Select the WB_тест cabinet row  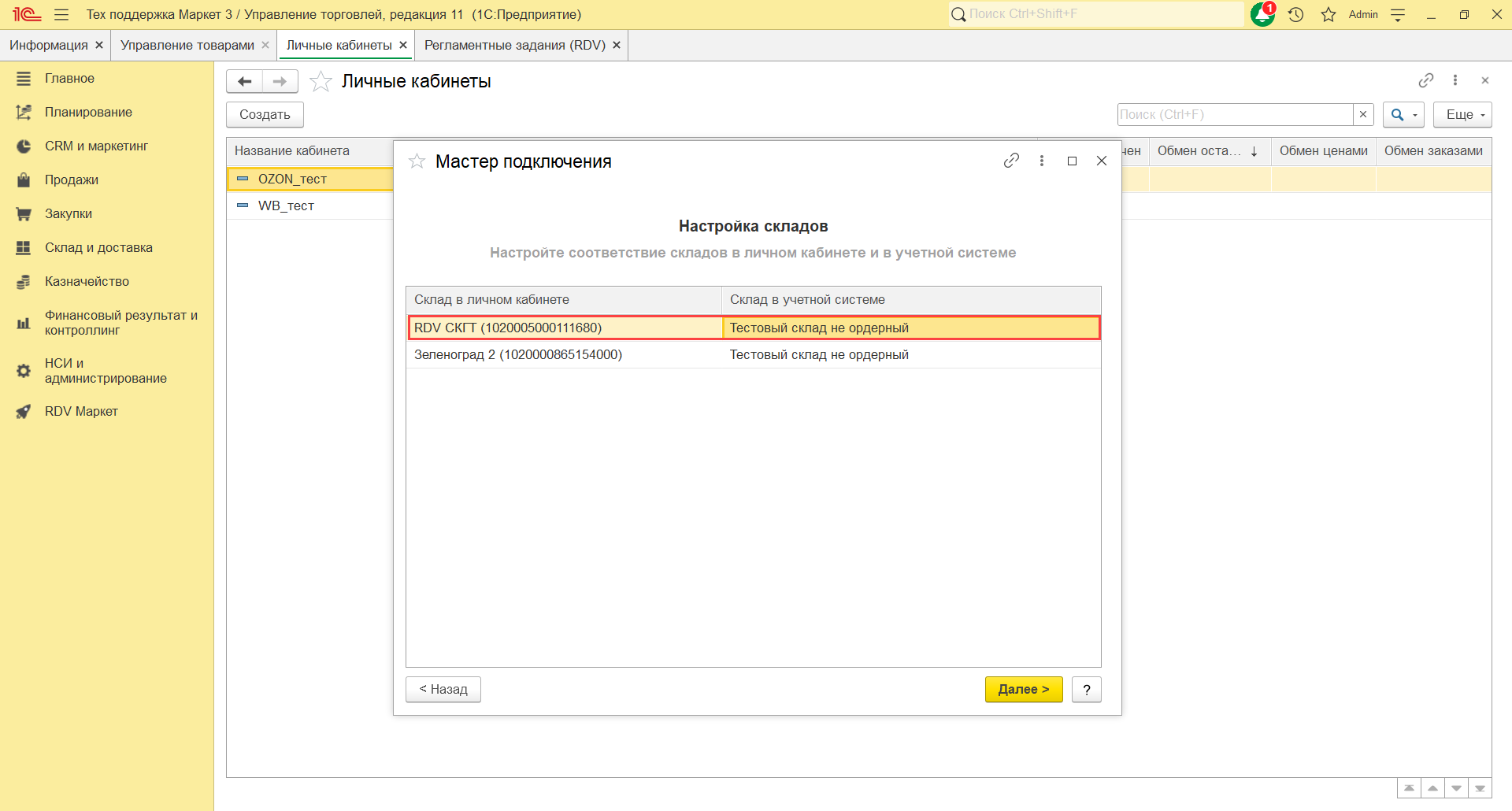click(286, 206)
